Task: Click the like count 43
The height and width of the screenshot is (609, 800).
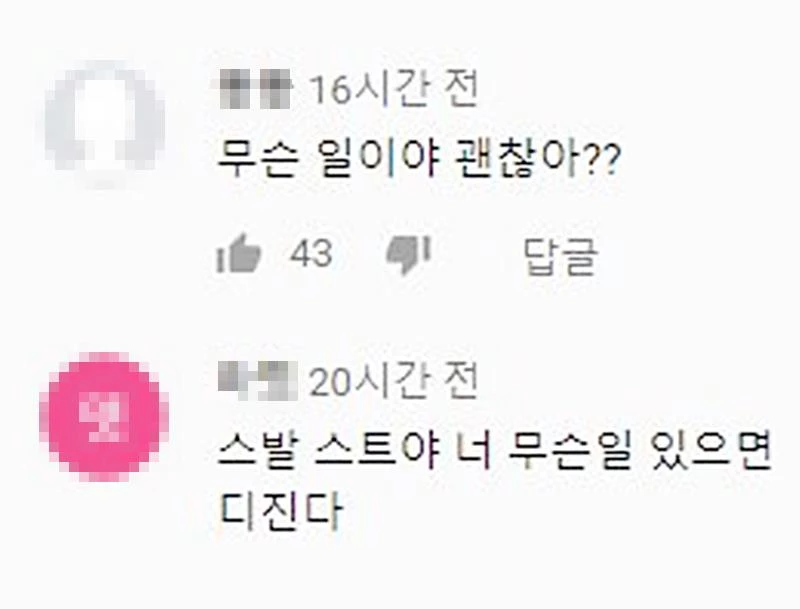Action: [311, 253]
